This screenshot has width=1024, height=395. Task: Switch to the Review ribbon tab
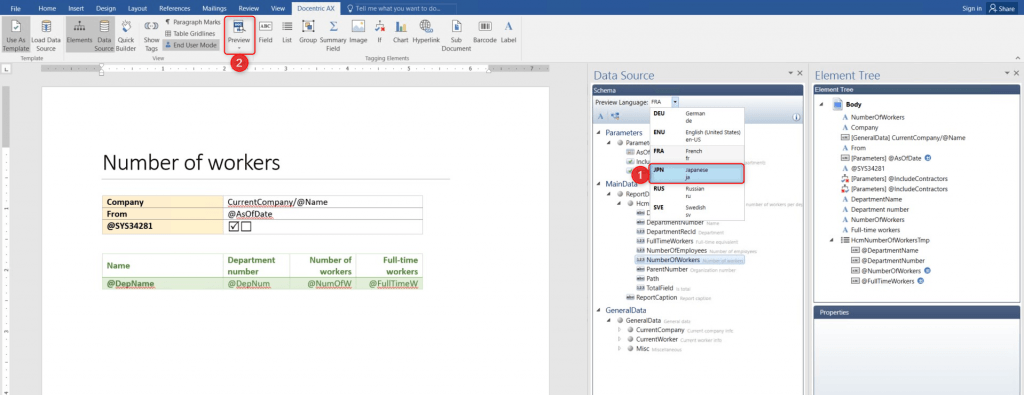[x=249, y=8]
